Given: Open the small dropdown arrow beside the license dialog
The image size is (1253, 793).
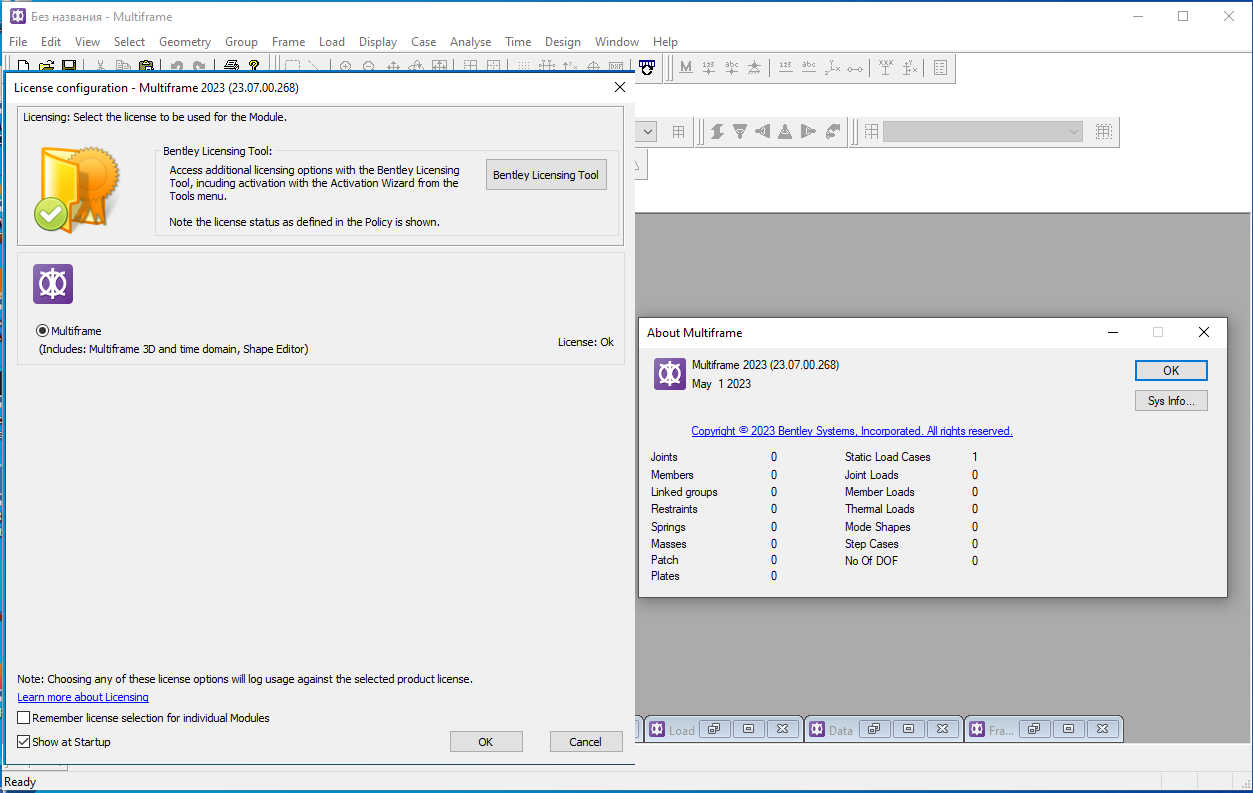Looking at the screenshot, I should [x=646, y=132].
